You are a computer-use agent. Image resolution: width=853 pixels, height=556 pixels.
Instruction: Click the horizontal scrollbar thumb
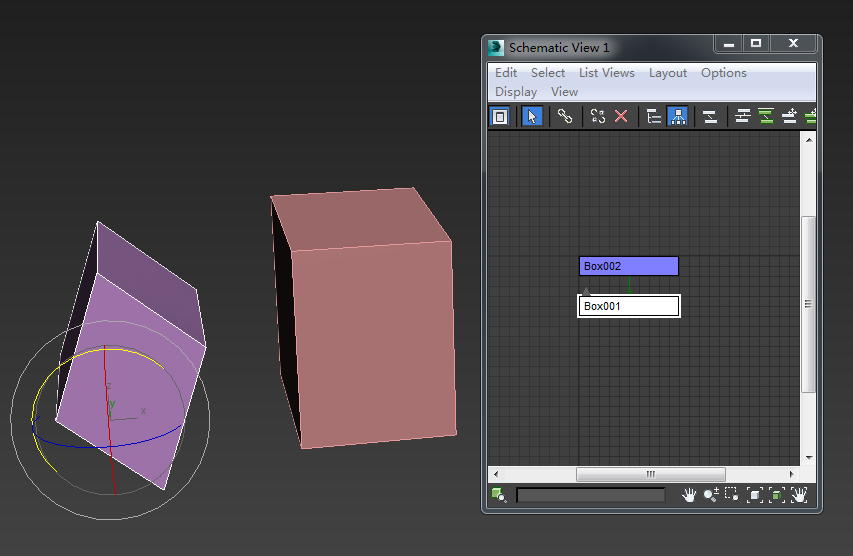pos(651,474)
